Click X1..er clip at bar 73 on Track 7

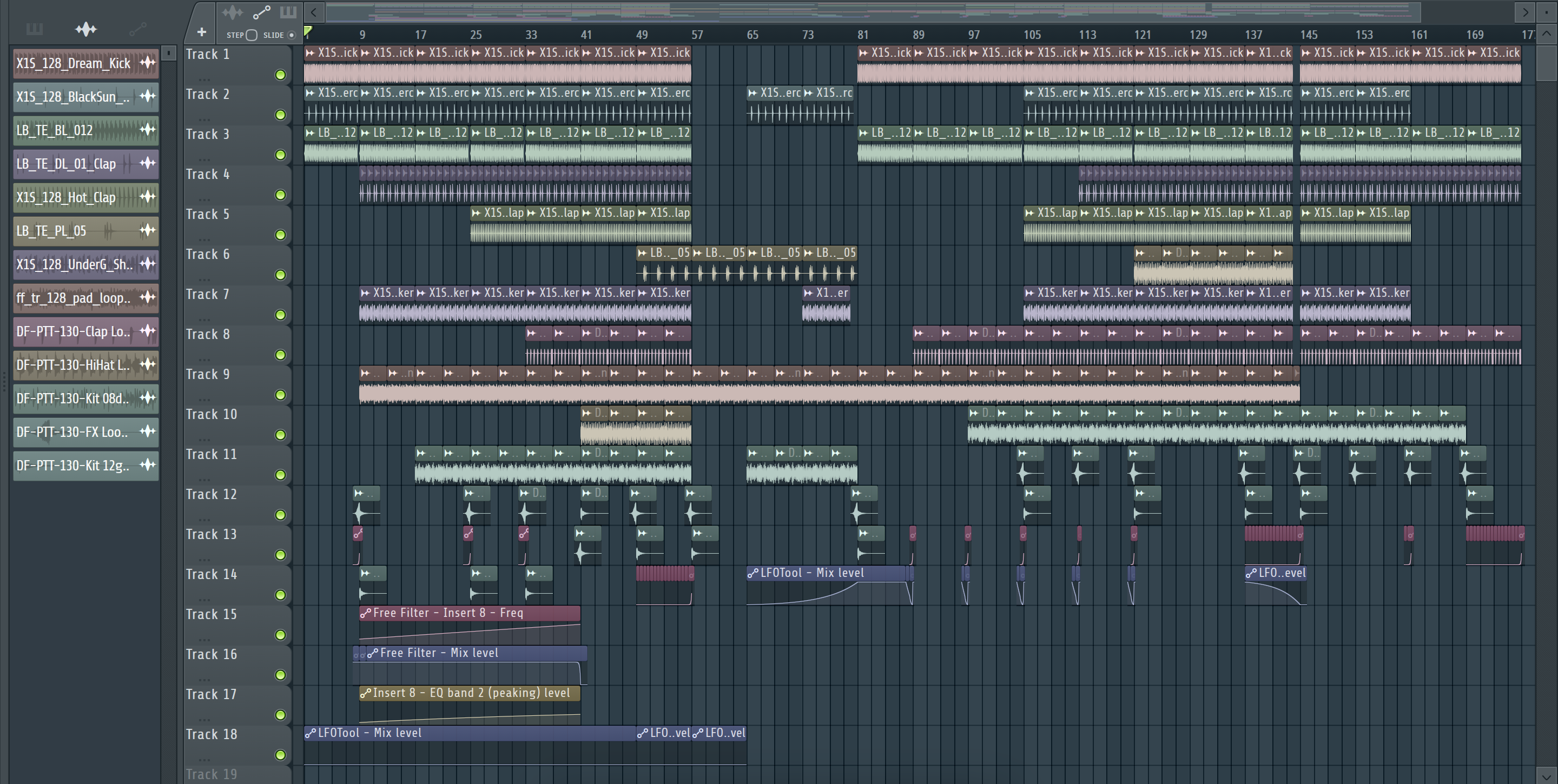tap(826, 304)
